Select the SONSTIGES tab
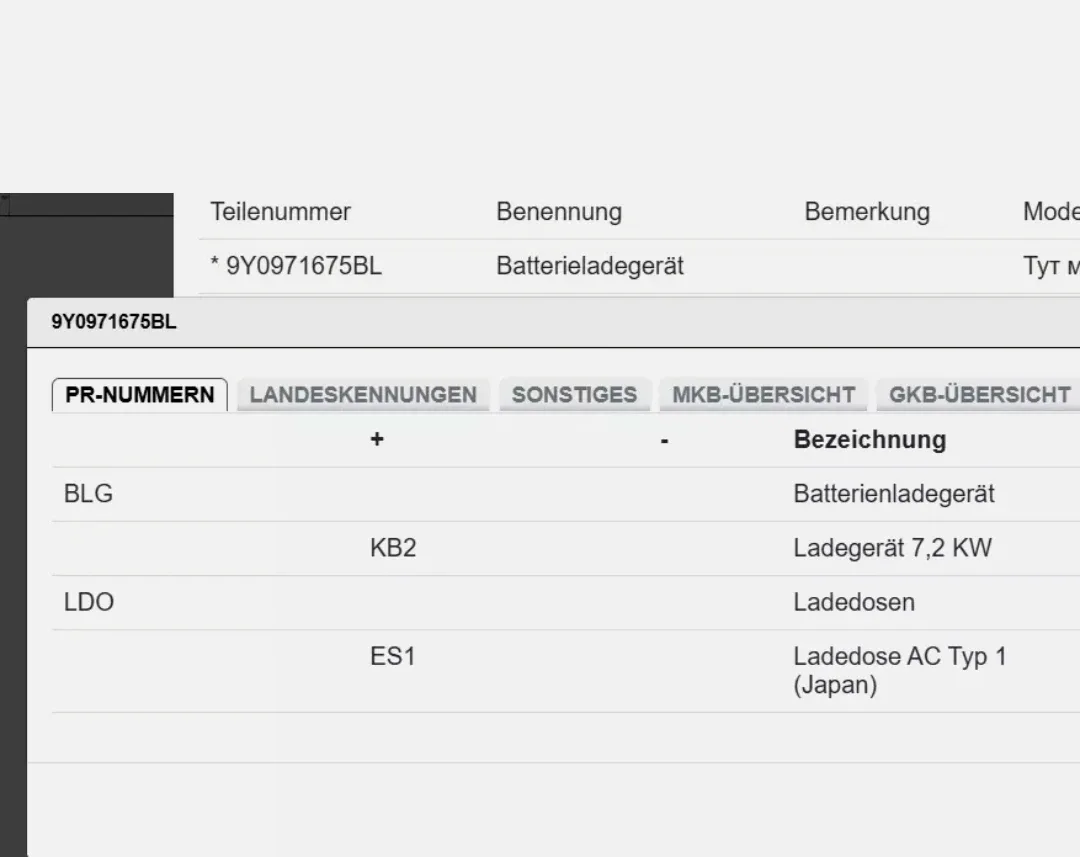The width and height of the screenshot is (1080, 857). click(x=575, y=394)
